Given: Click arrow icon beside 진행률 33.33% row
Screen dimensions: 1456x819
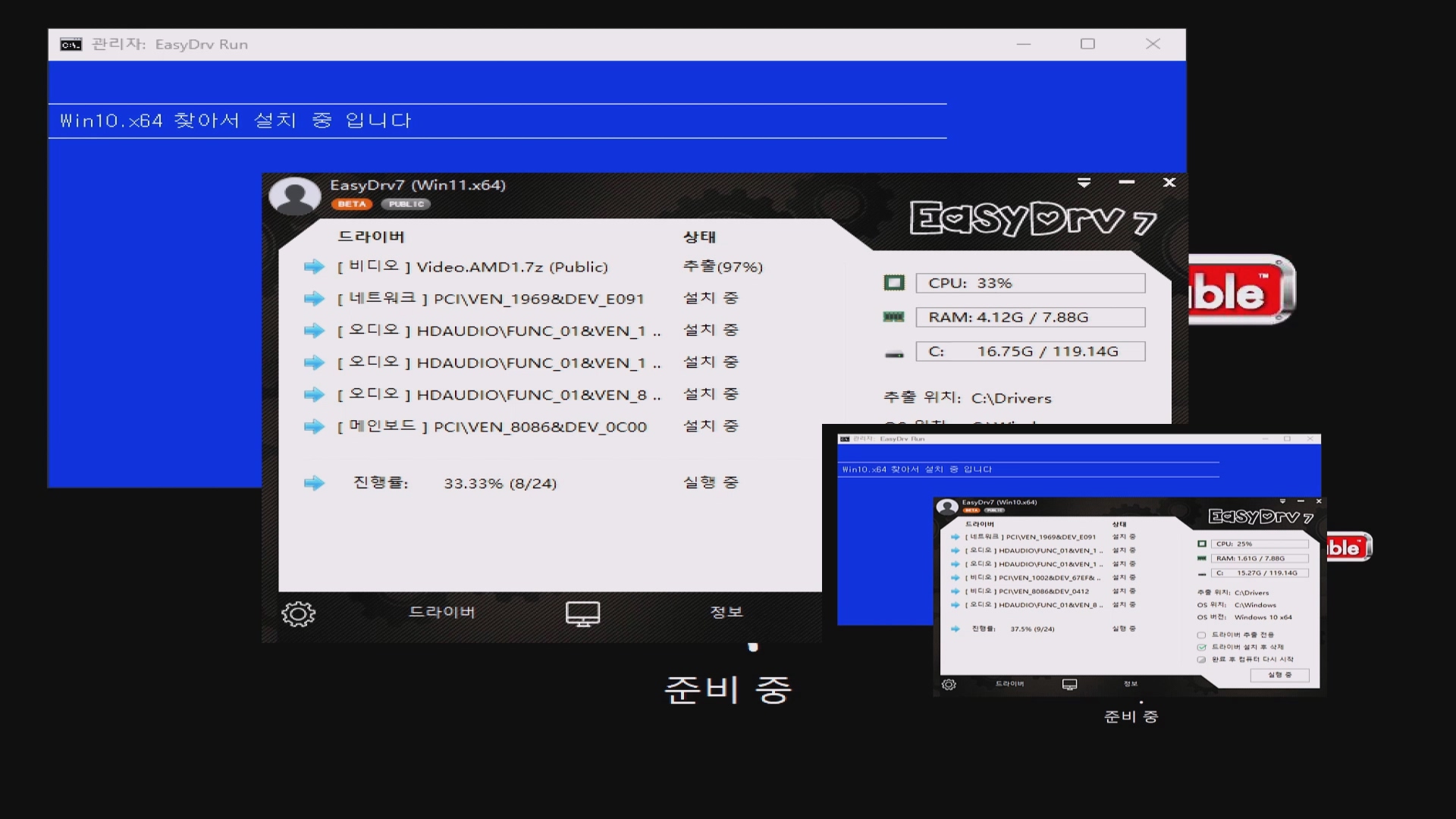Looking at the screenshot, I should point(314,483).
